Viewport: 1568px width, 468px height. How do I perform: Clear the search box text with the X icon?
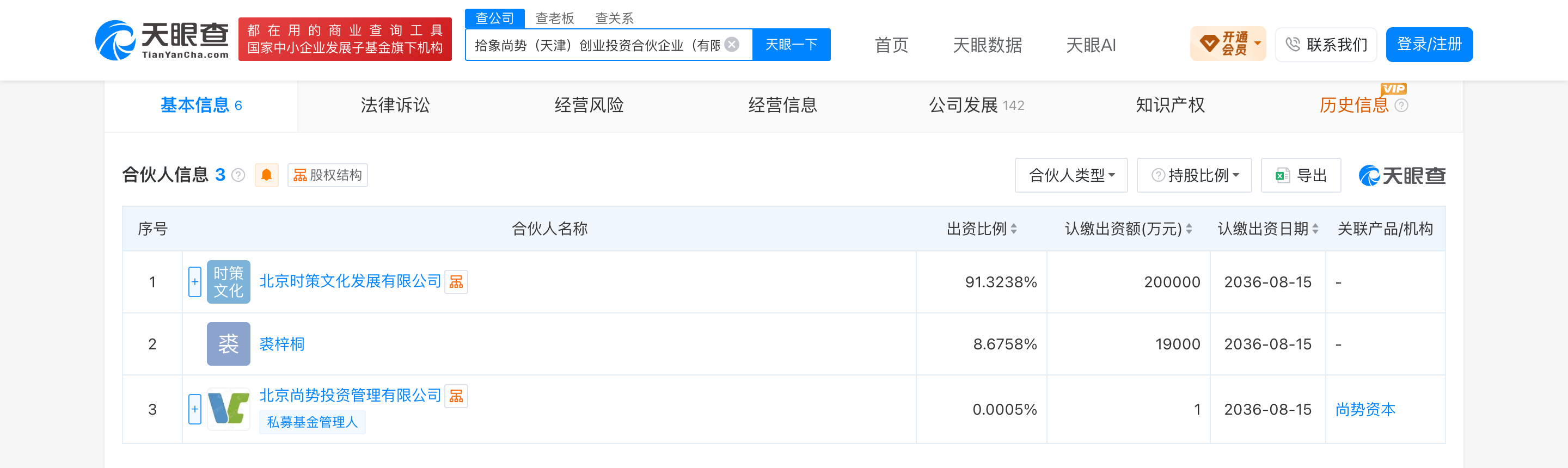[x=732, y=45]
